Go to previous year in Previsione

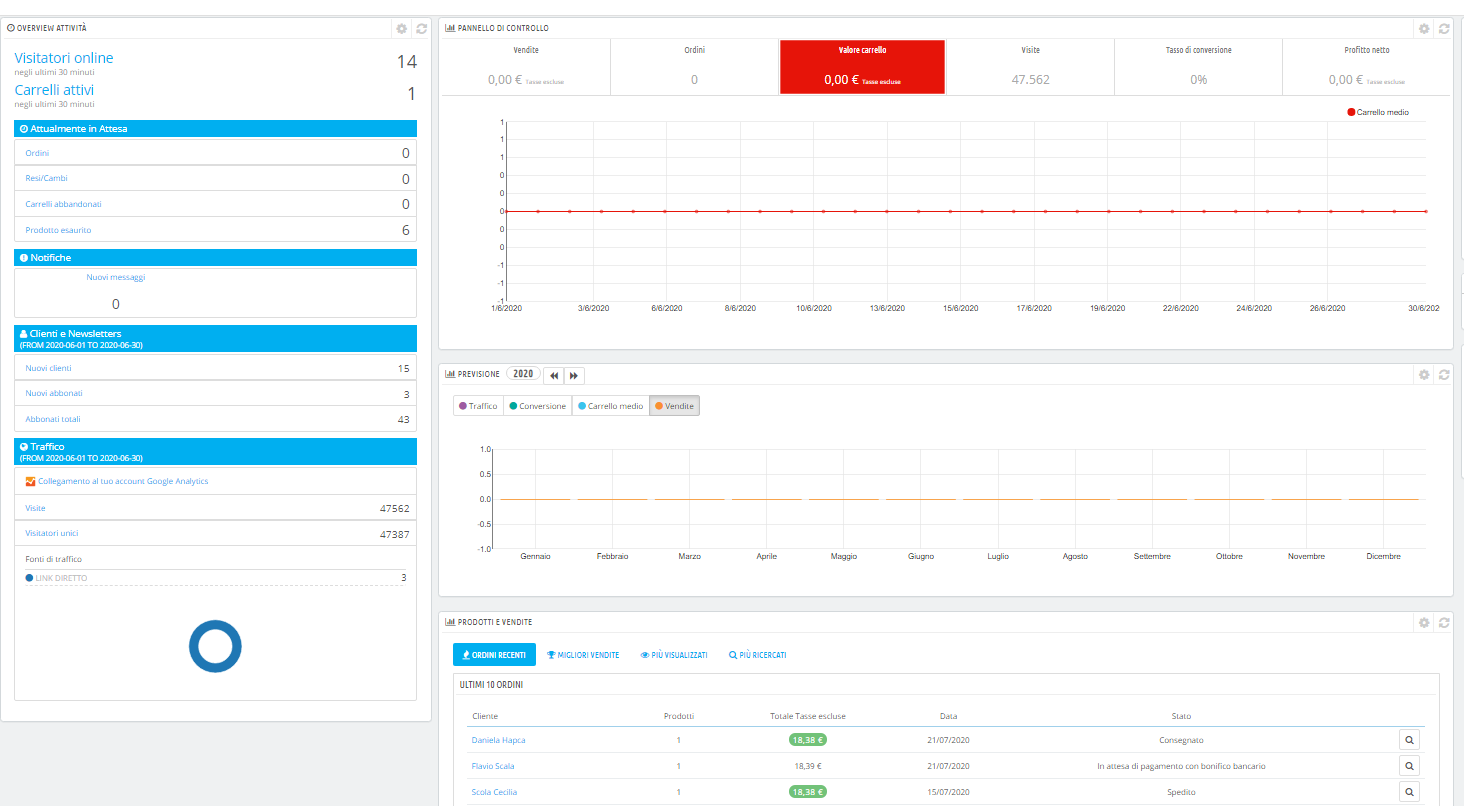(x=554, y=376)
